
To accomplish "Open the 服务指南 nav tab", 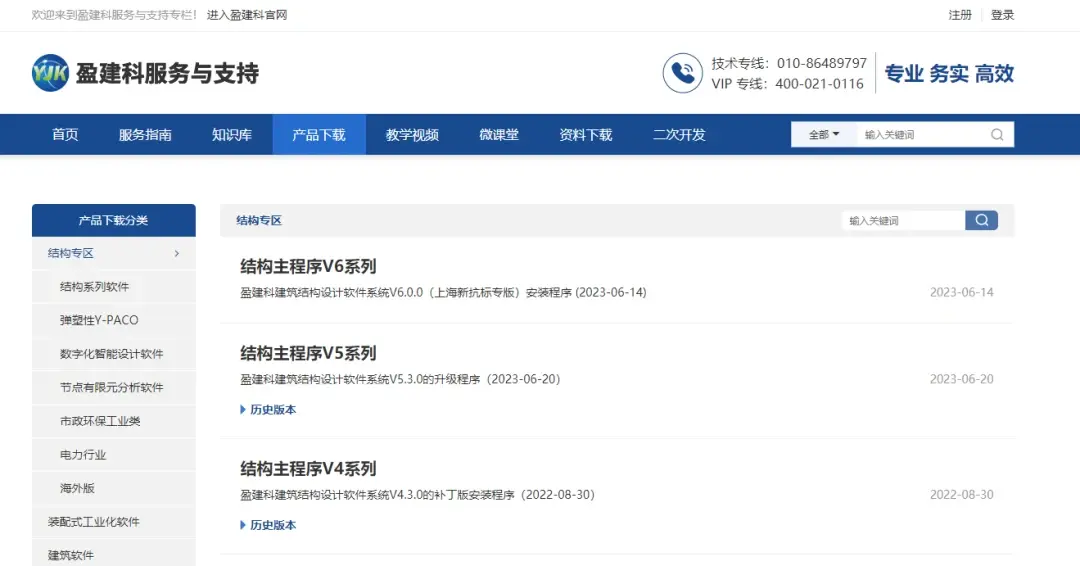I will point(145,135).
